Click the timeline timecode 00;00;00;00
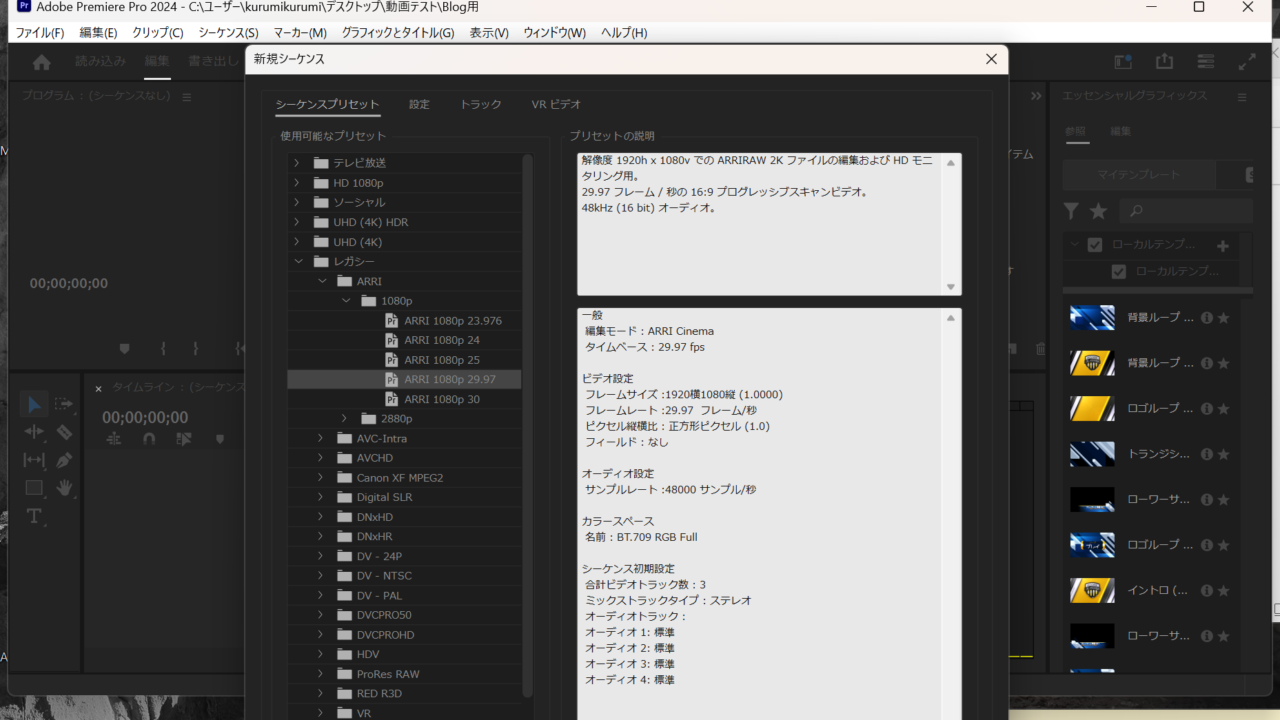The height and width of the screenshot is (720, 1280). point(145,417)
